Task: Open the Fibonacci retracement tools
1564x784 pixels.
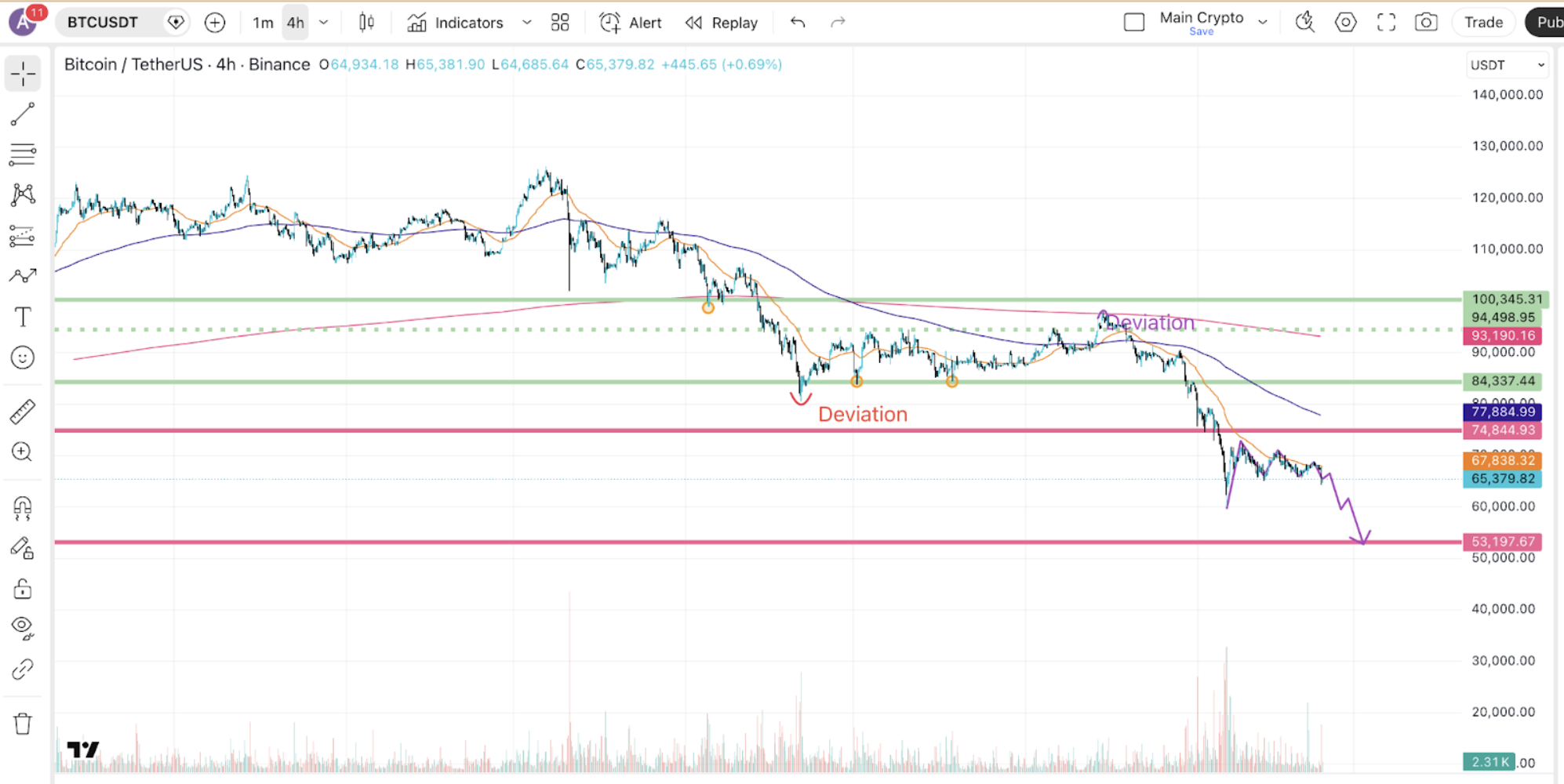Action: point(23,154)
